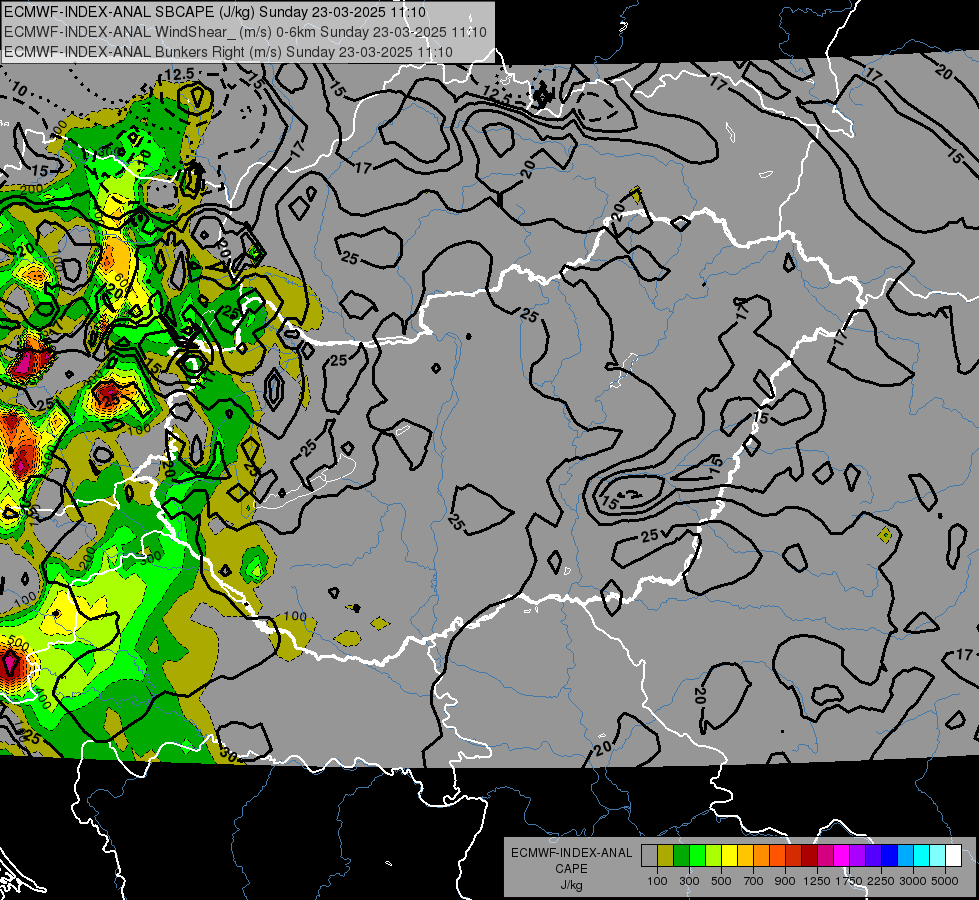Click the cyan legend swatch after 3000
Viewport: 979px width, 900px height.
click(x=922, y=855)
